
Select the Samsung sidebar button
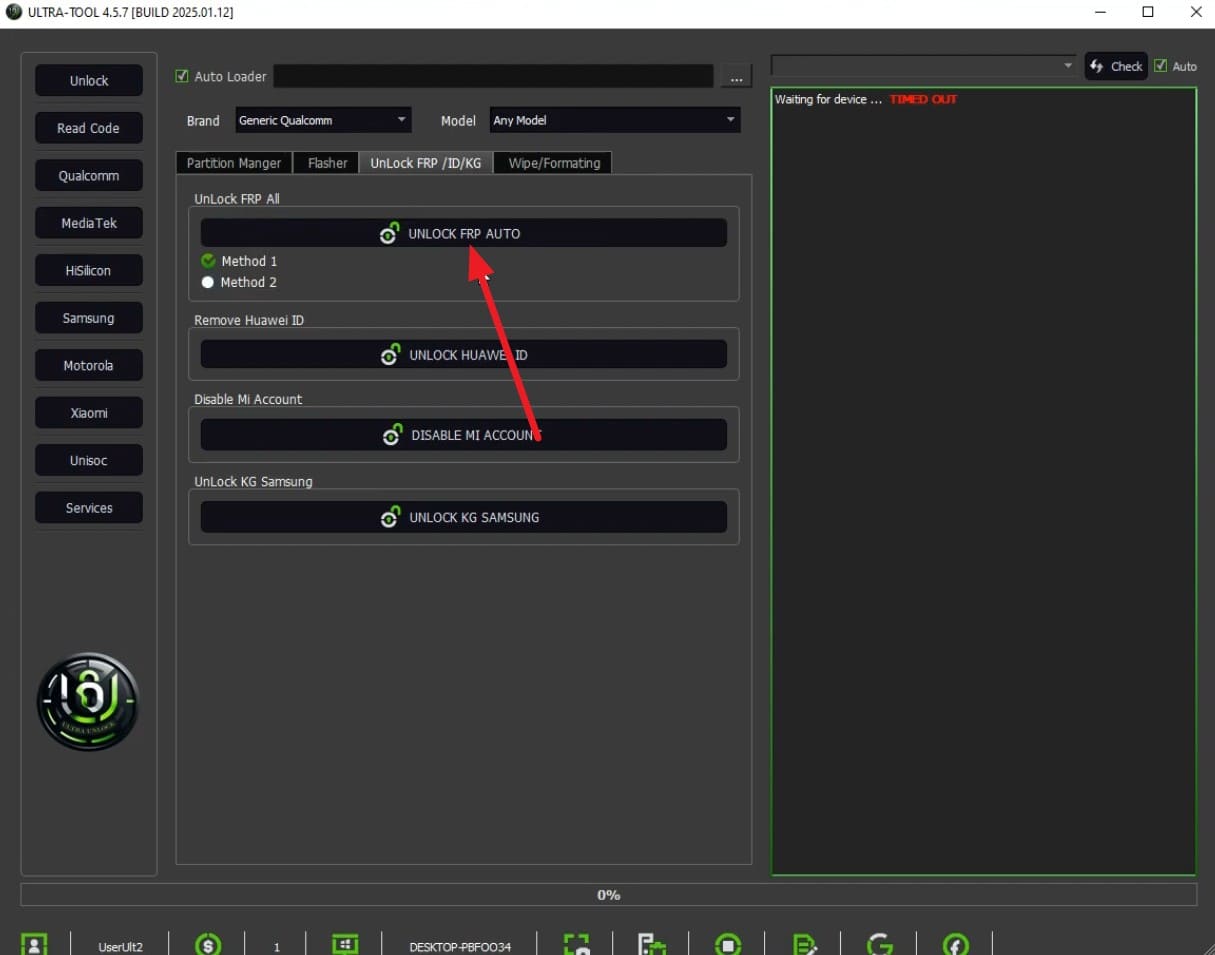[x=89, y=318]
